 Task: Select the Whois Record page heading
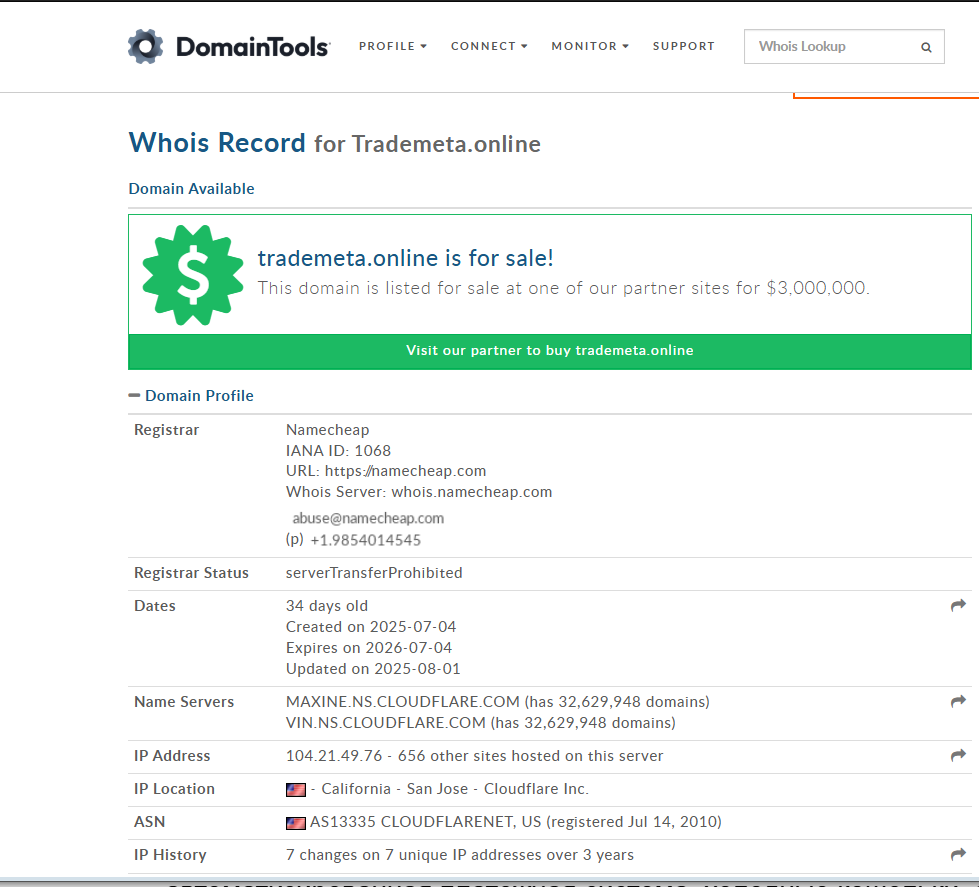click(335, 143)
